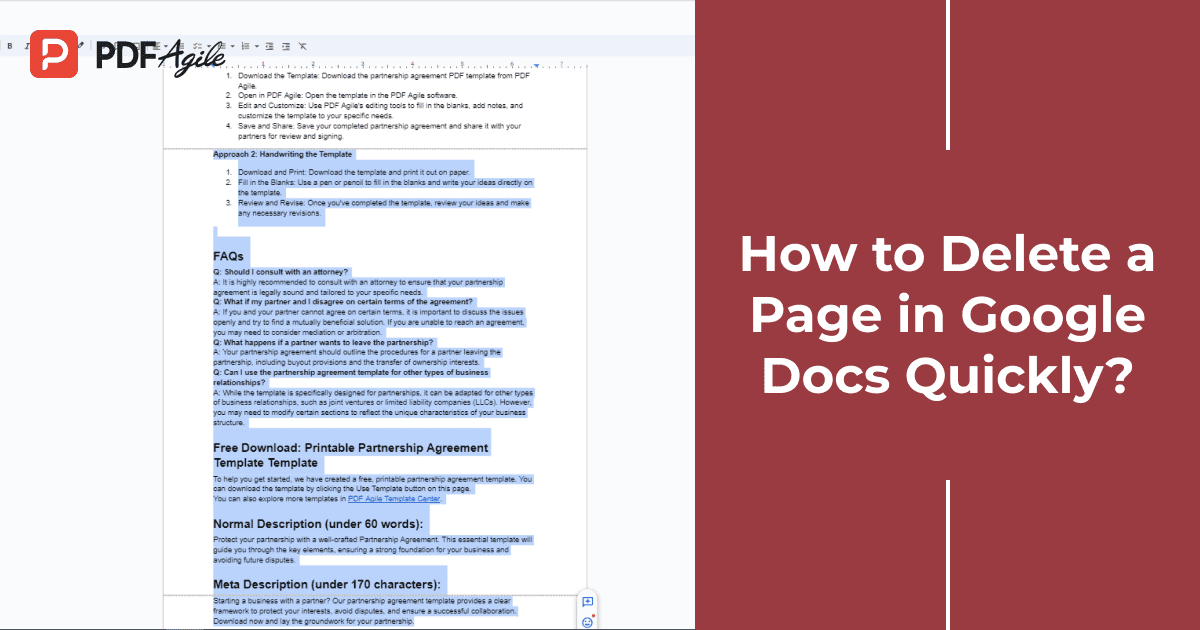Click the highlight color pen icon
This screenshot has height=630, width=1200.
pyautogui.click(x=81, y=46)
